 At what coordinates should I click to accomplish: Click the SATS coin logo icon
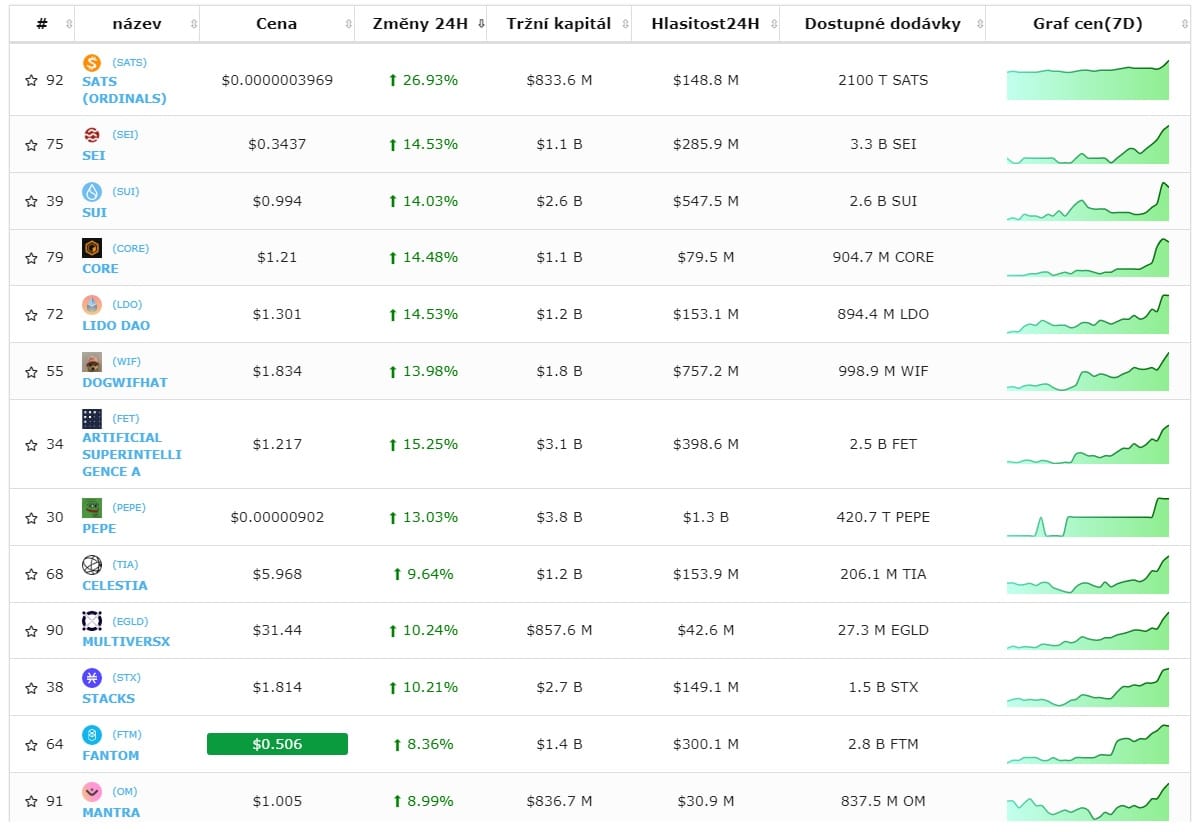coord(92,63)
